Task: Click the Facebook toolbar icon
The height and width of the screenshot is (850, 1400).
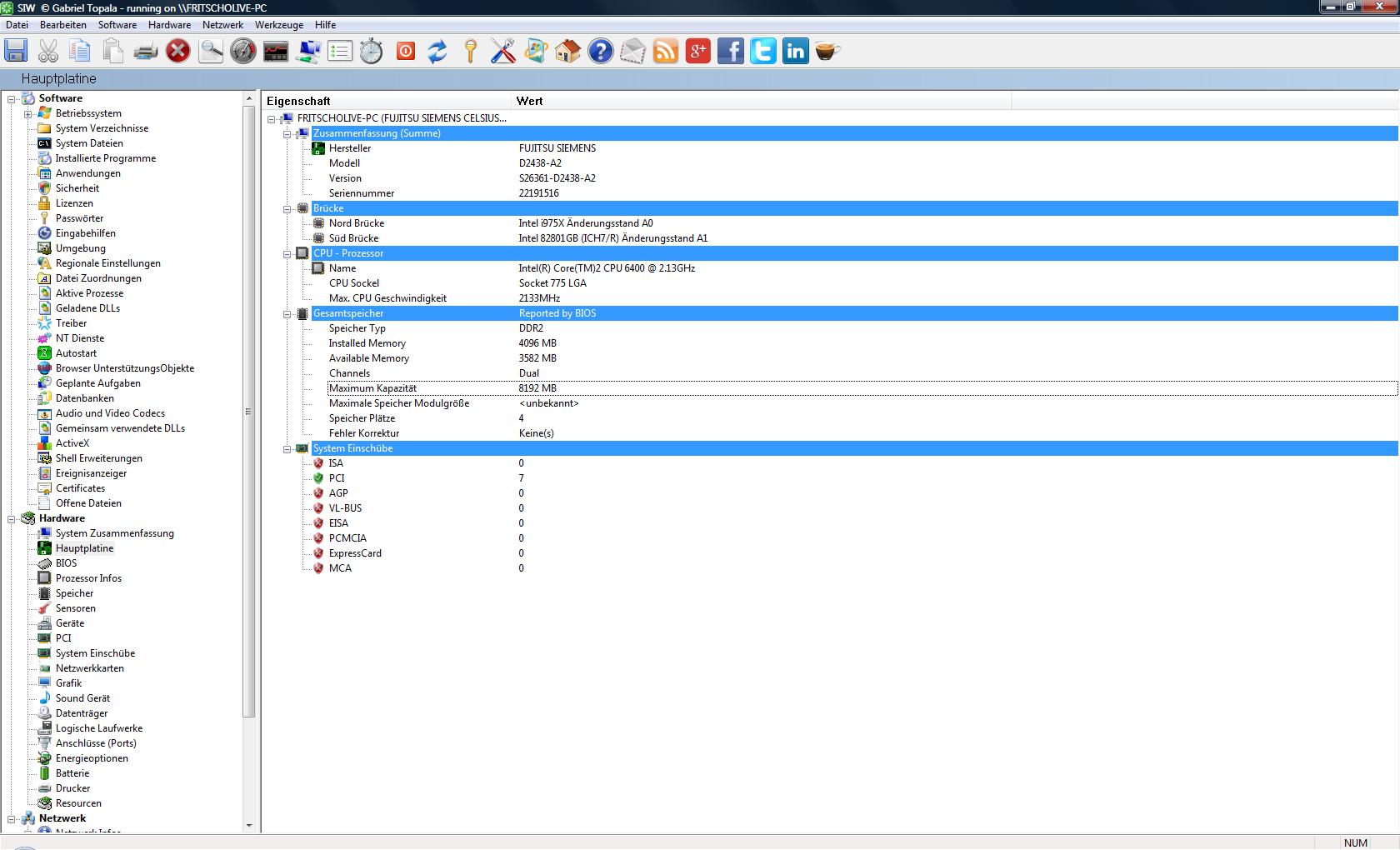Action: 730,51
